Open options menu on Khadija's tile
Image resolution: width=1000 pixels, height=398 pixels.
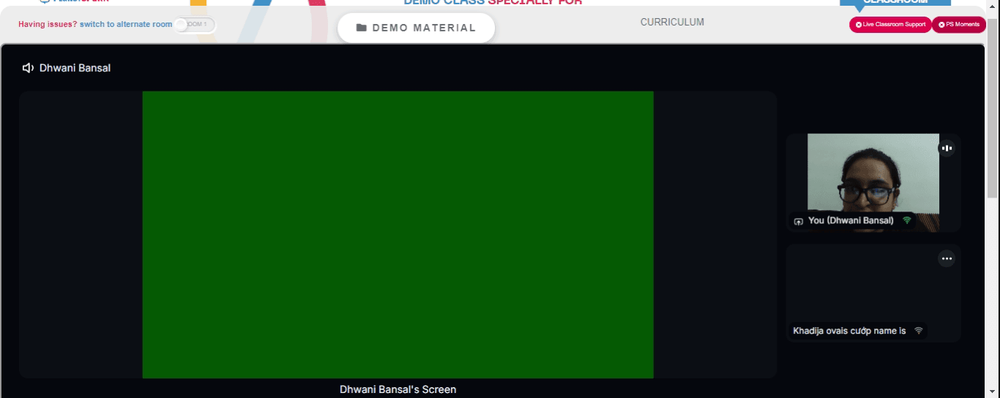coord(946,258)
